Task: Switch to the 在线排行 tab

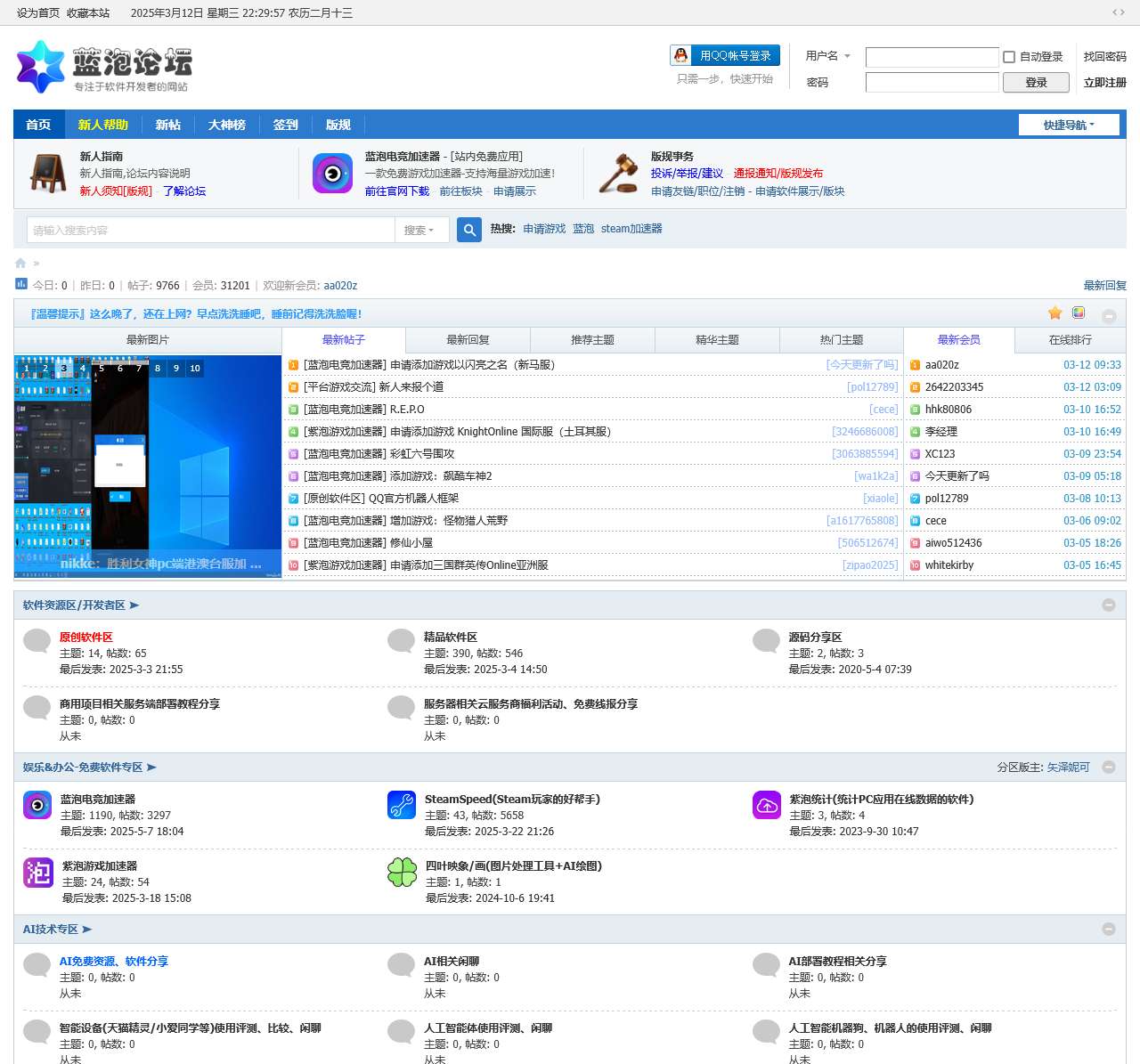Action: click(x=1071, y=340)
